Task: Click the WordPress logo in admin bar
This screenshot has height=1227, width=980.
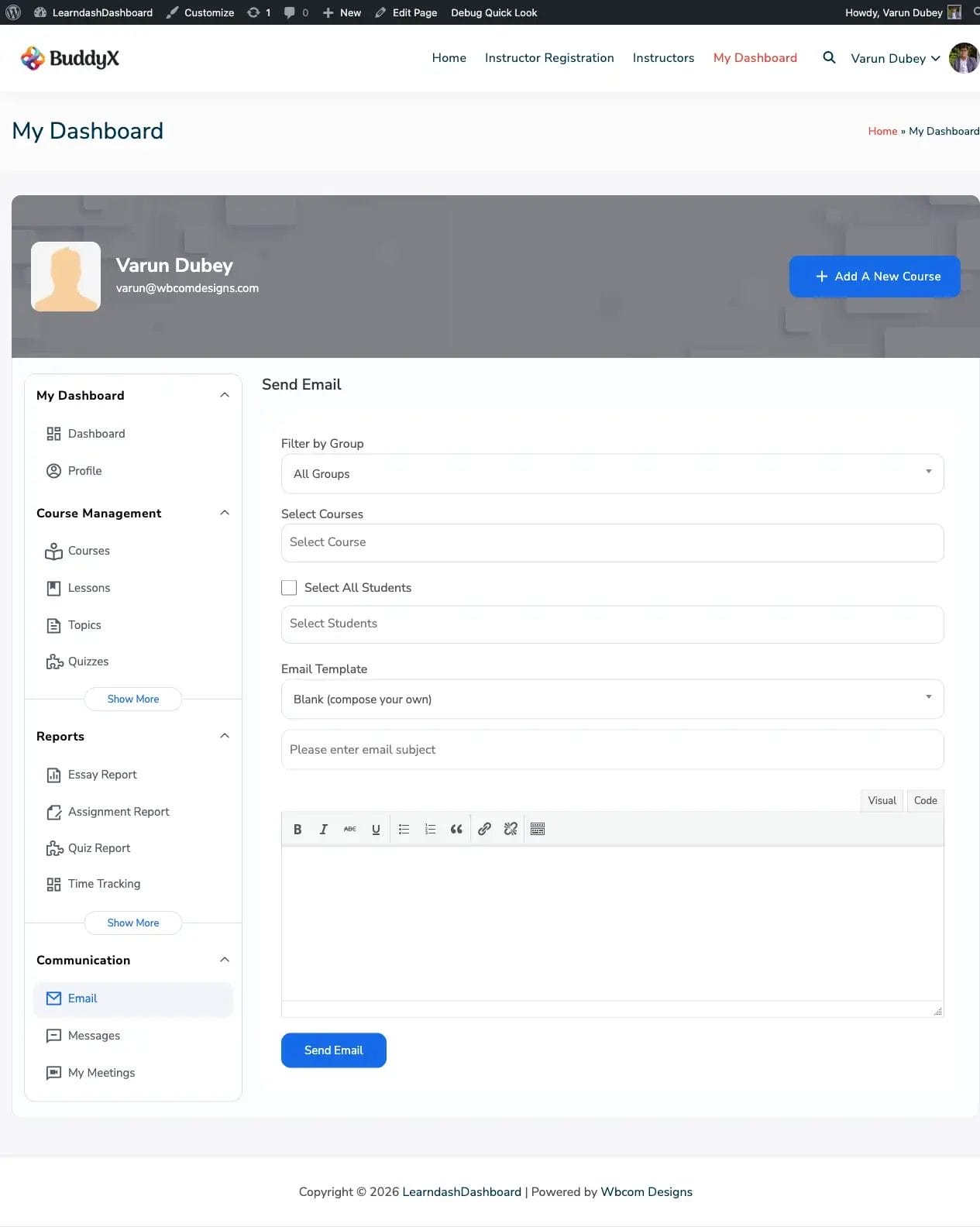Action: pos(13,12)
